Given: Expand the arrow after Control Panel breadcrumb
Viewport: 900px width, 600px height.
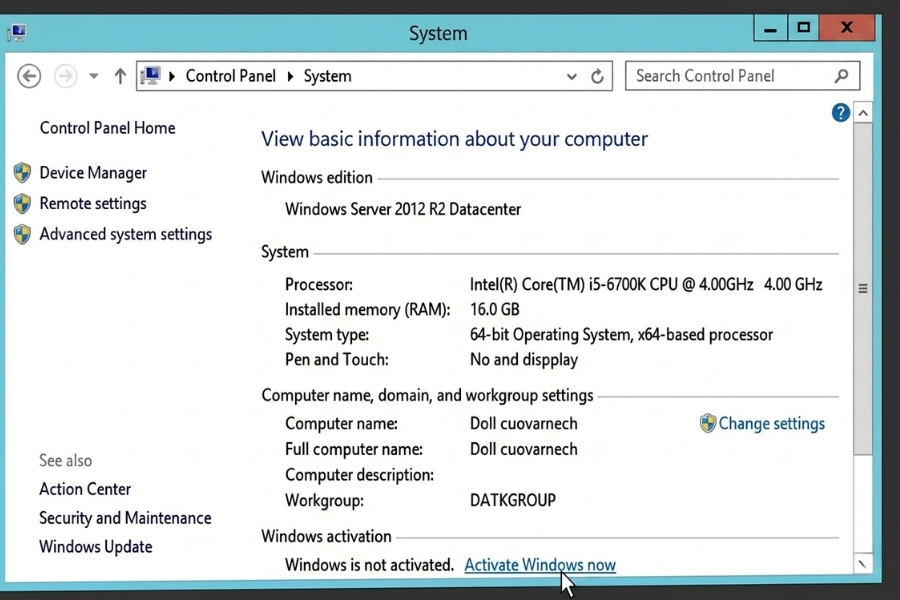Looking at the screenshot, I should click(290, 76).
